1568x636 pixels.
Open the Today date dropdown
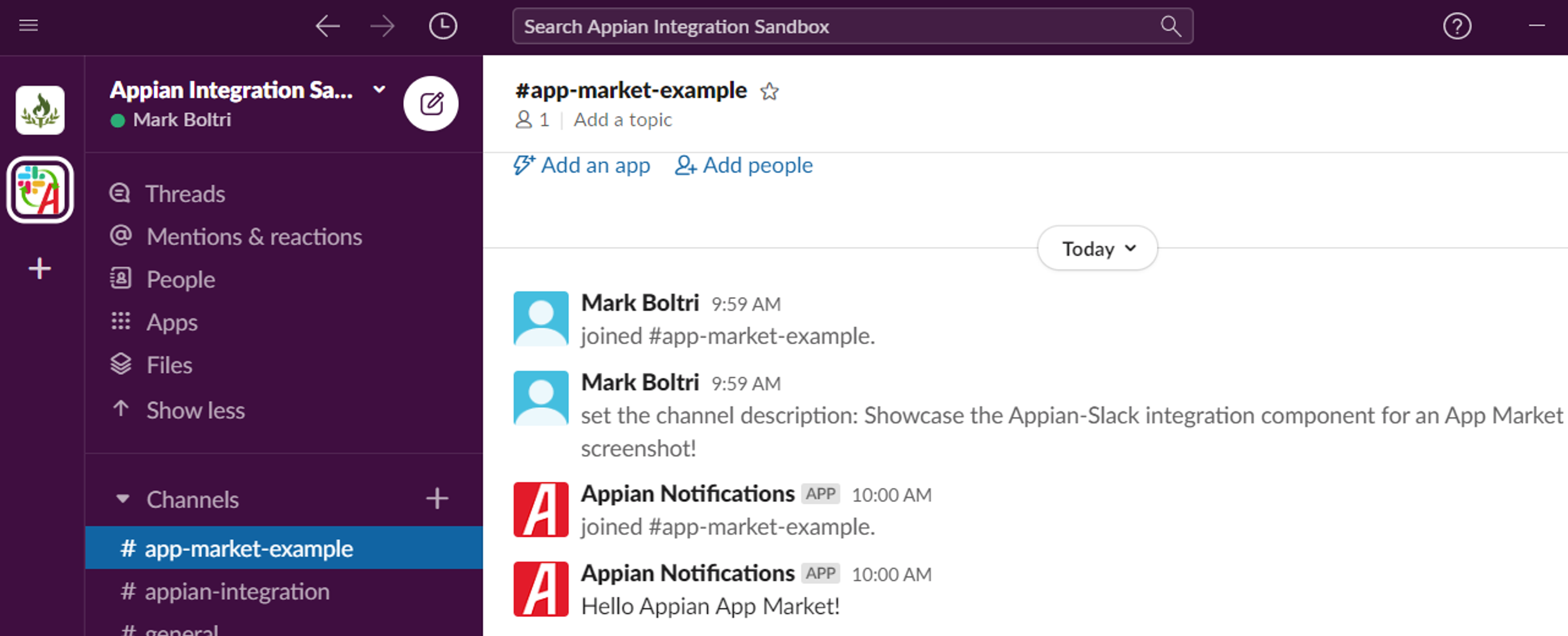(x=1097, y=248)
